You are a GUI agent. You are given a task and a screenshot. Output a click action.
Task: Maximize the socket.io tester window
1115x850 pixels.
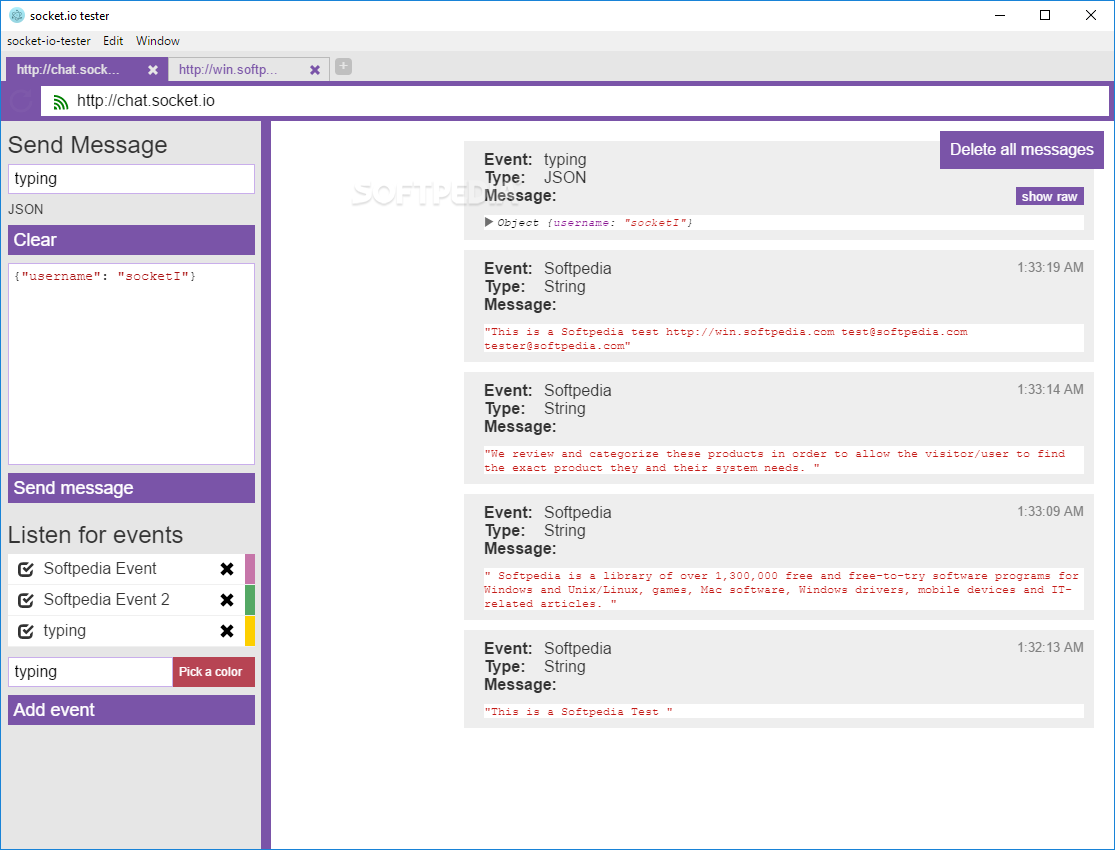[x=1045, y=15]
